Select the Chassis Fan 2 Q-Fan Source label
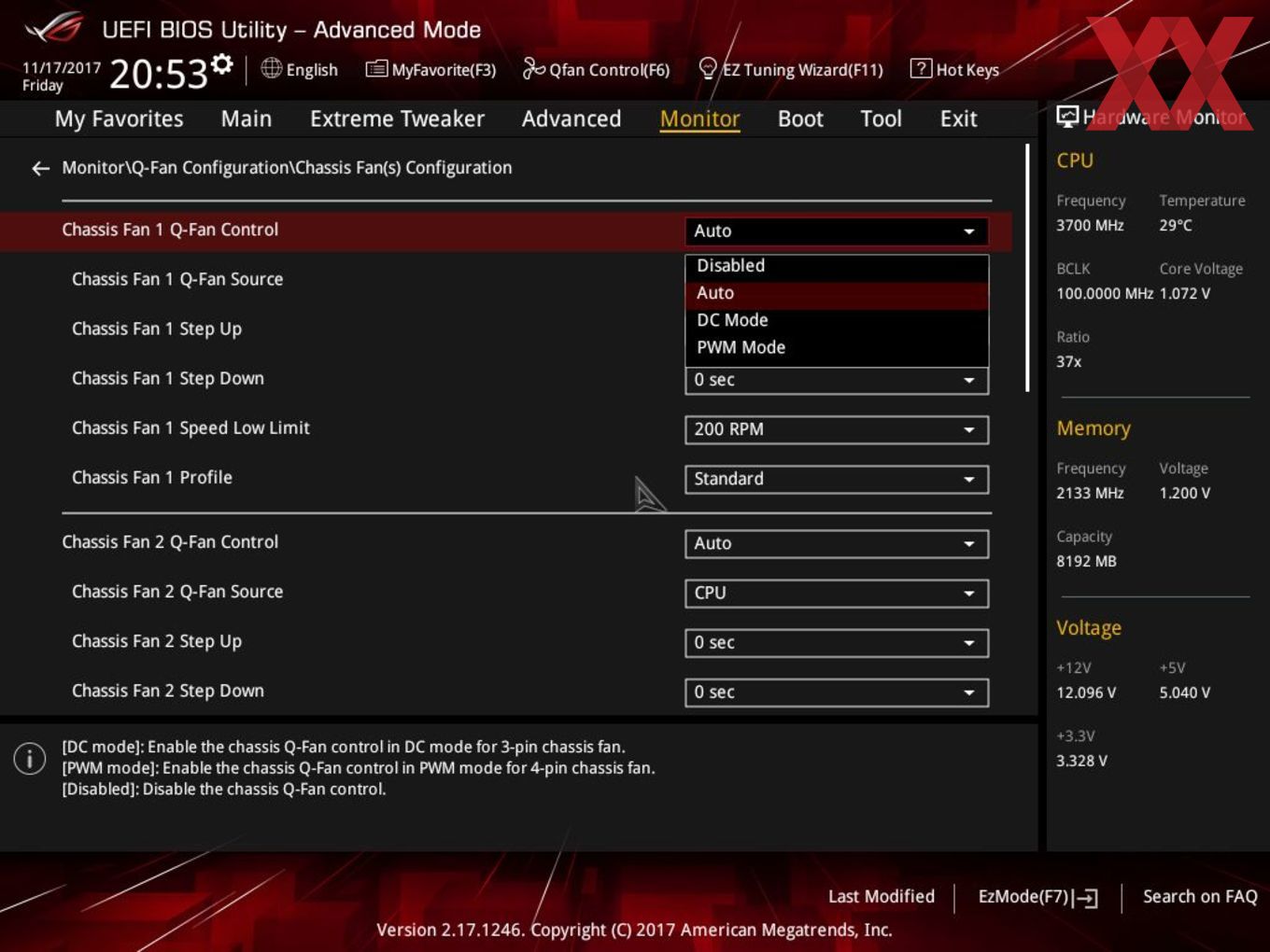This screenshot has height=952, width=1270. coord(177,592)
